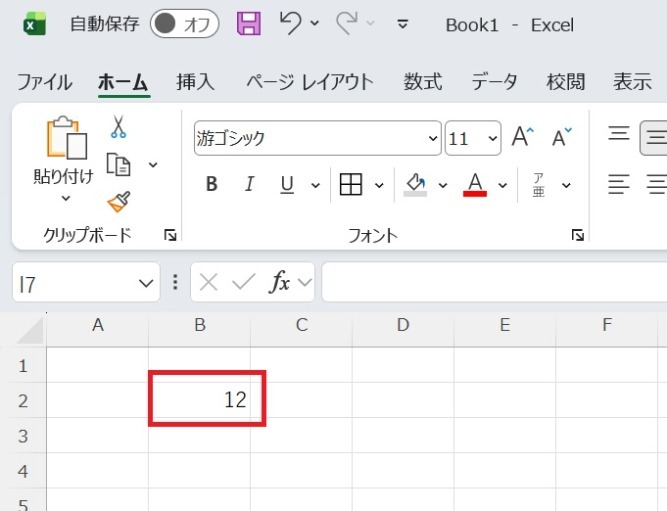Toggle Underline formatting
Image resolution: width=667 pixels, height=511 pixels.
287,185
